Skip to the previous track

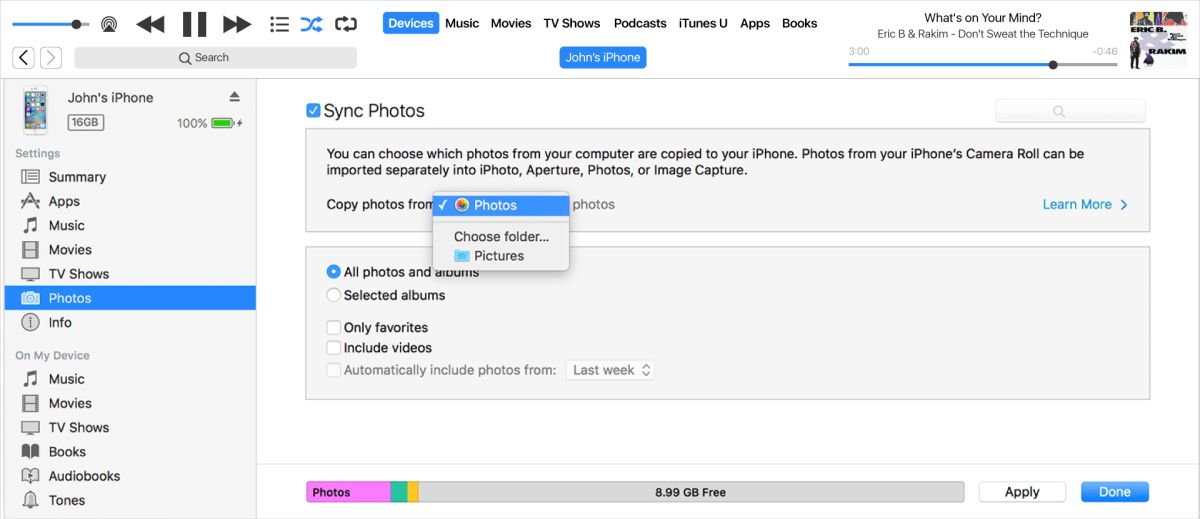[150, 24]
